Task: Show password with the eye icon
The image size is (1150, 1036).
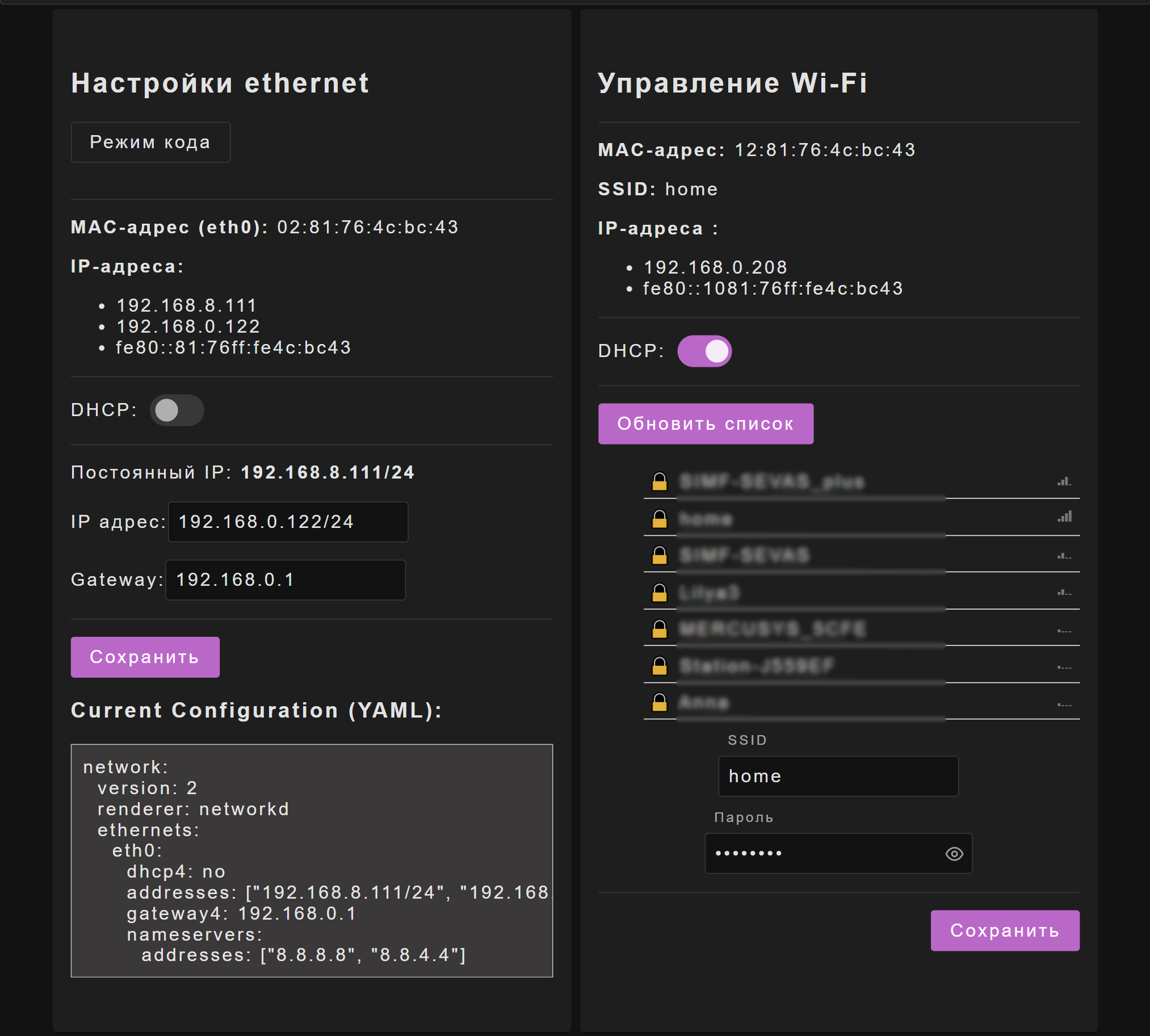Action: pos(954,854)
